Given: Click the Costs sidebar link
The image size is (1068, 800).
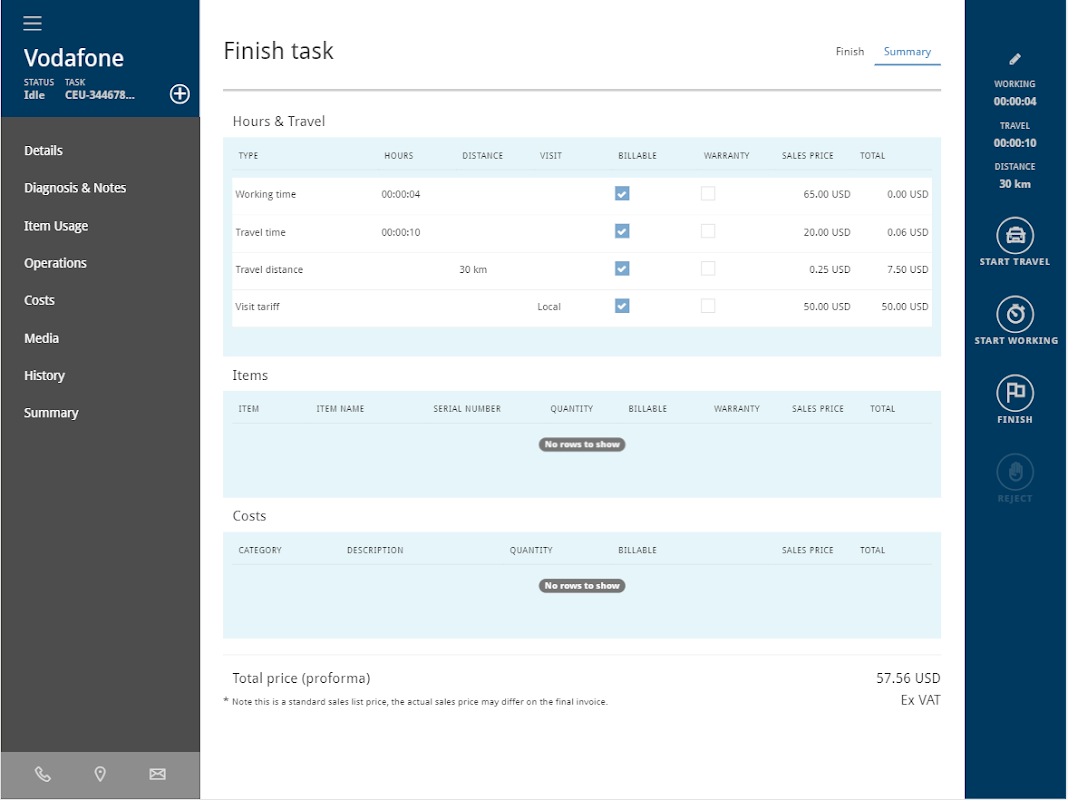Looking at the screenshot, I should coord(39,300).
